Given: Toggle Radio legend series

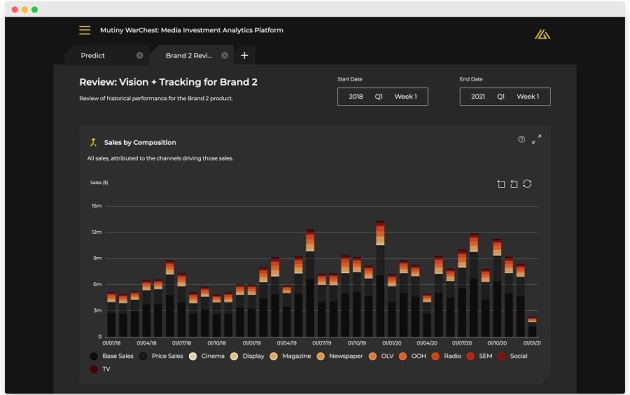Looking at the screenshot, I should click(x=446, y=356).
